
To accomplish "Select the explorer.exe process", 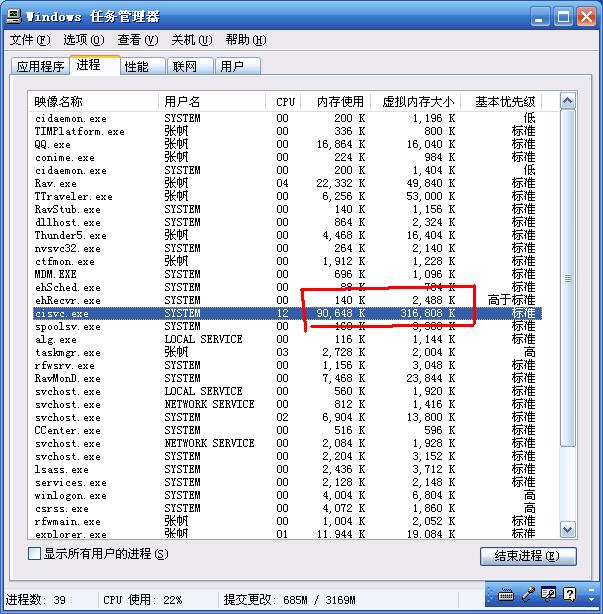I will pos(287,534).
